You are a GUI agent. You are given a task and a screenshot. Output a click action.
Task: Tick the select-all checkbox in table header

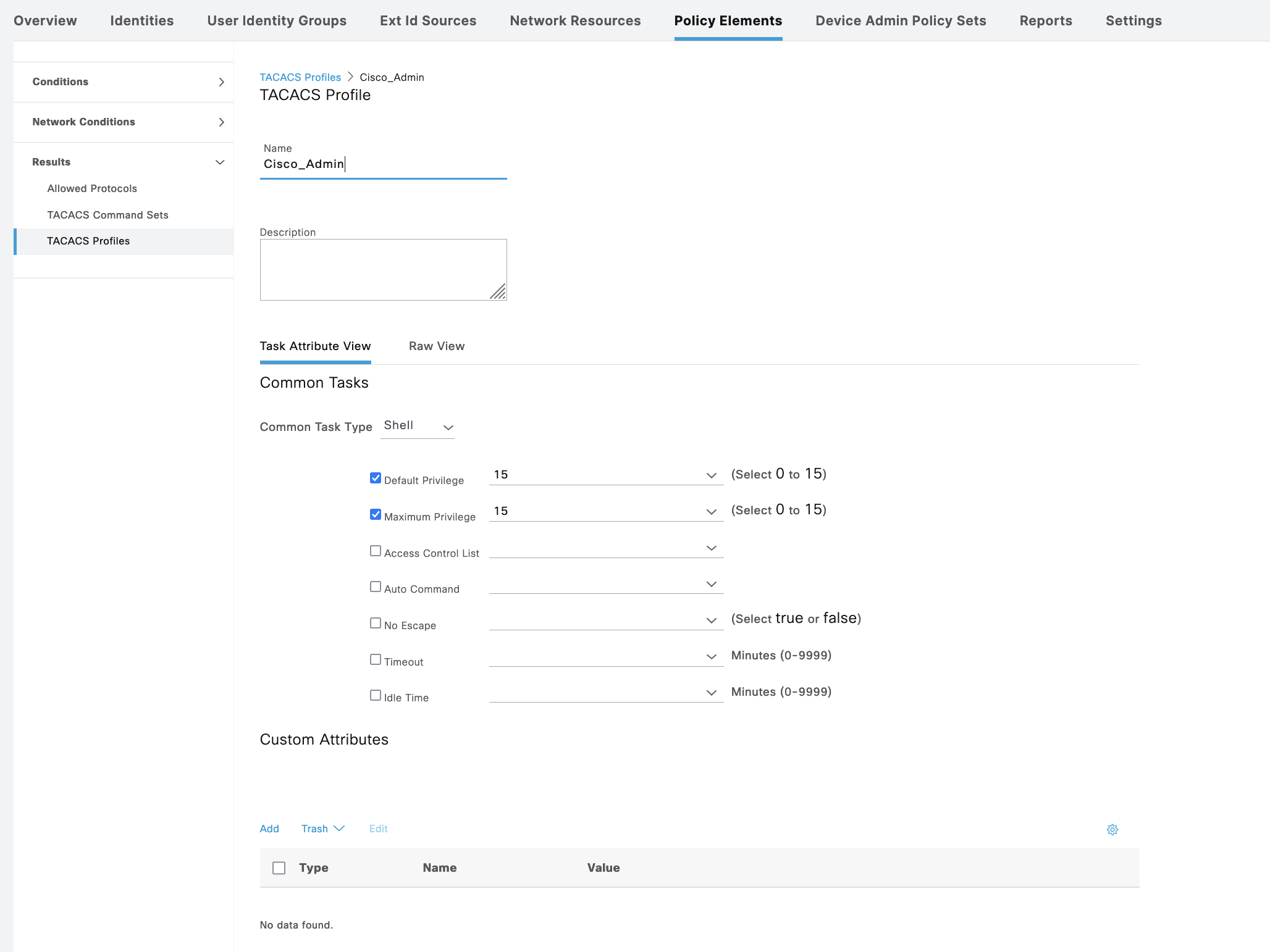coord(279,868)
